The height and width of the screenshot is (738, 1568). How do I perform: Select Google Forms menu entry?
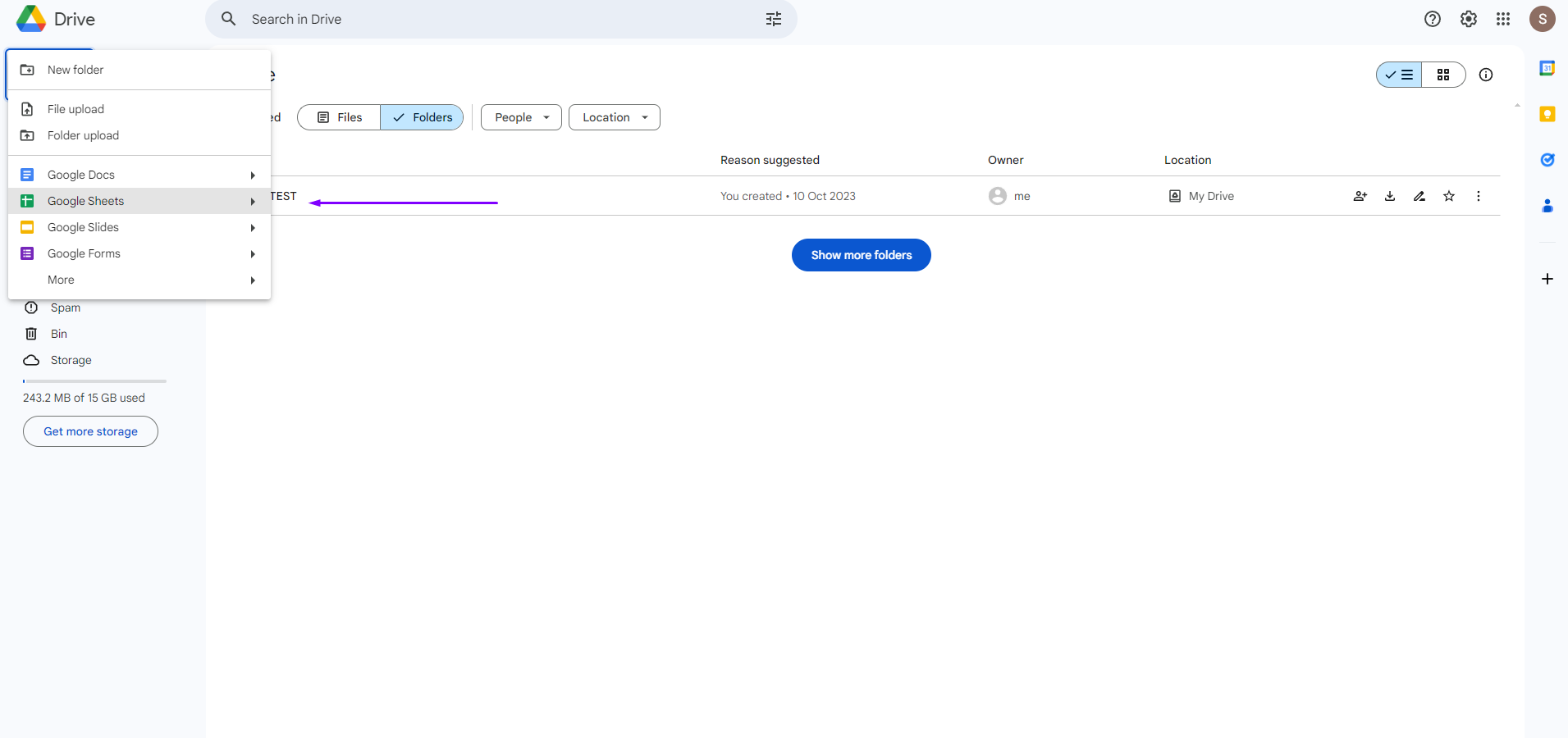pyautogui.click(x=139, y=253)
